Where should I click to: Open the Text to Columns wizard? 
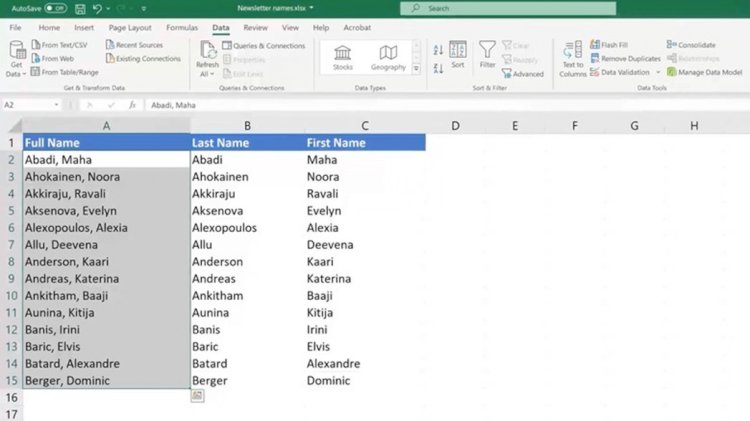coord(573,59)
